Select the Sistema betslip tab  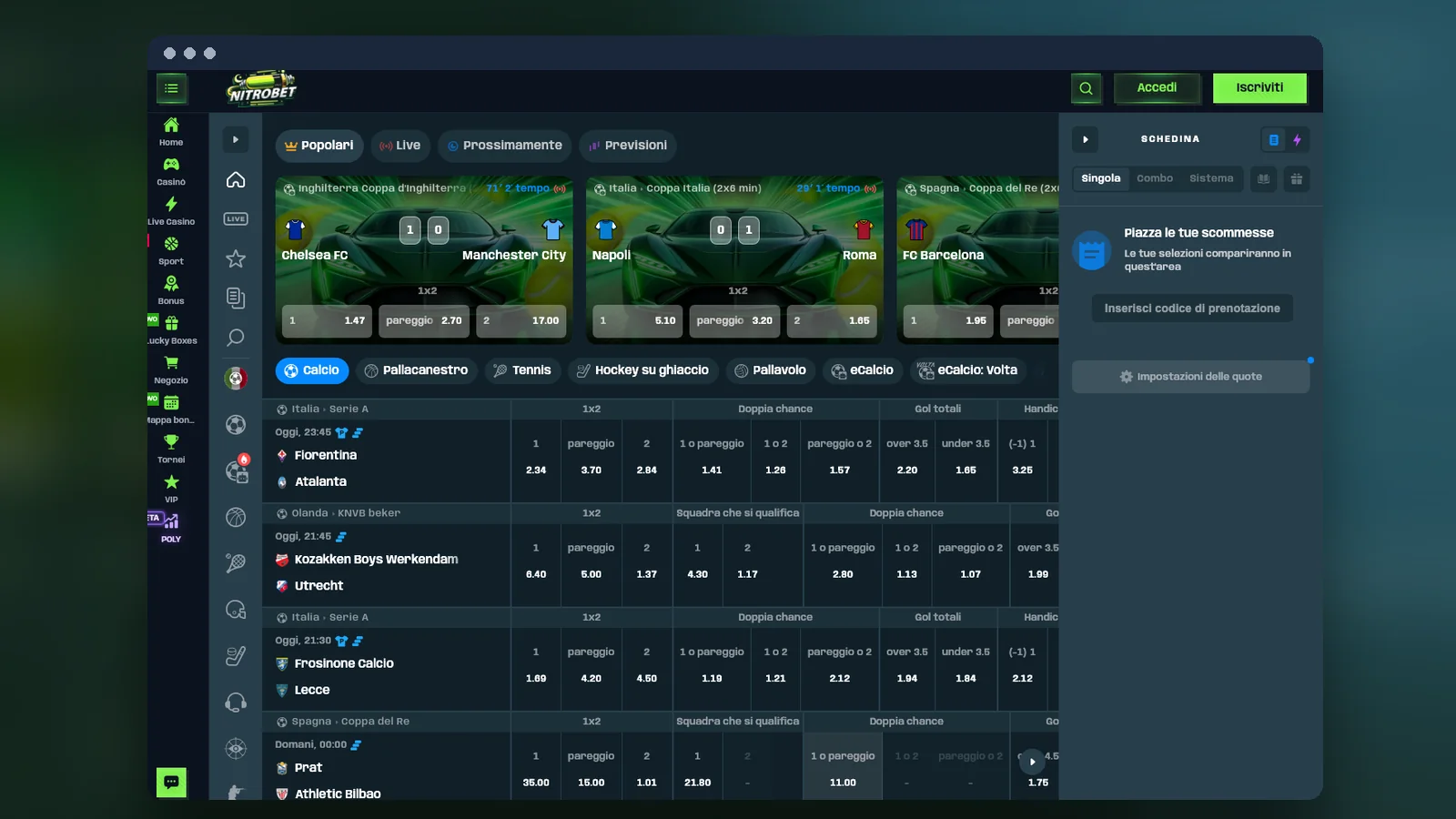(1211, 178)
